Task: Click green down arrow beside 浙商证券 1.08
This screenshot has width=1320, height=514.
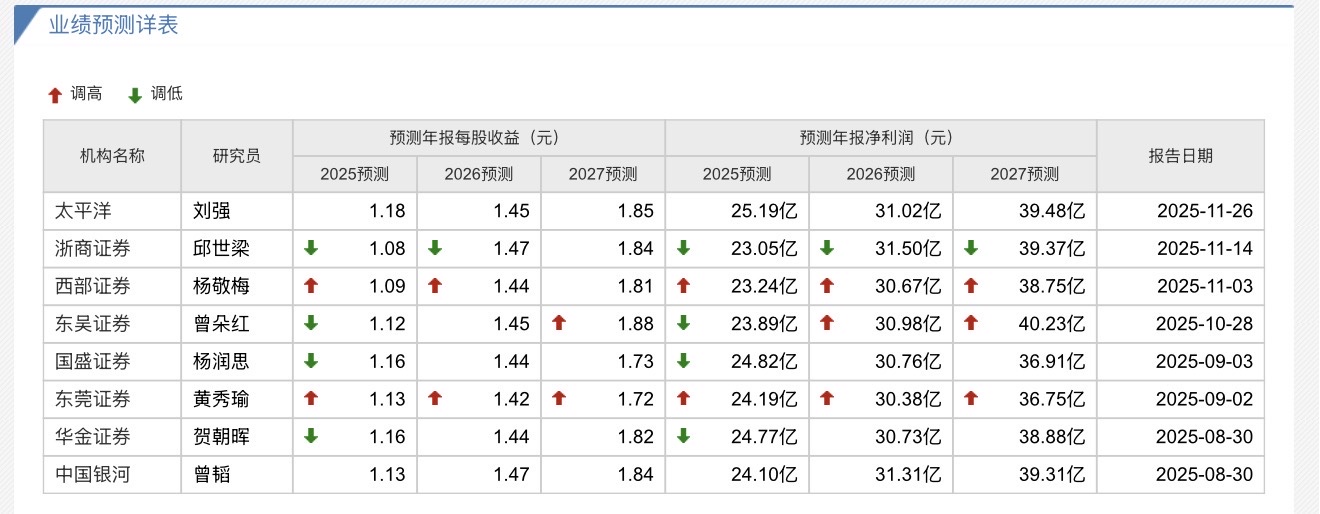Action: (311, 248)
